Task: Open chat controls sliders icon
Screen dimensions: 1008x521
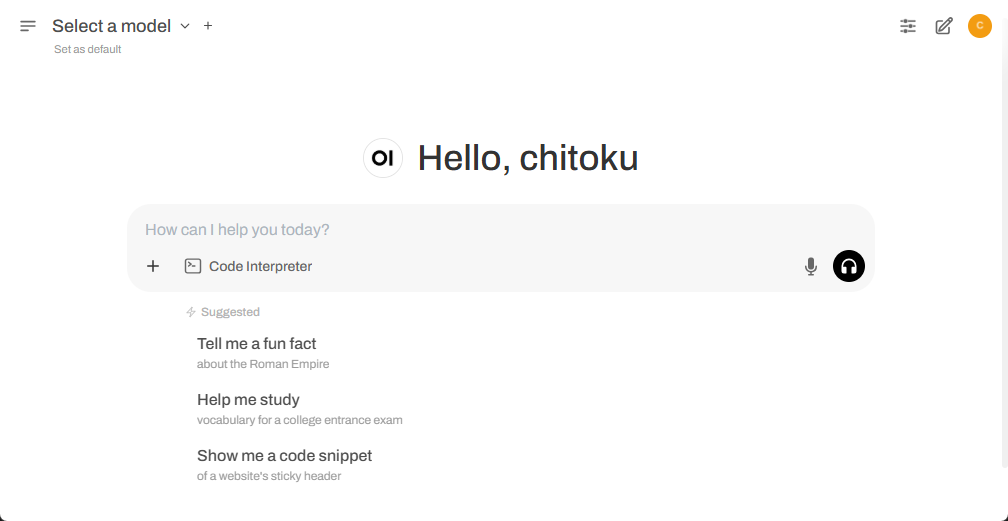Action: pyautogui.click(x=908, y=26)
